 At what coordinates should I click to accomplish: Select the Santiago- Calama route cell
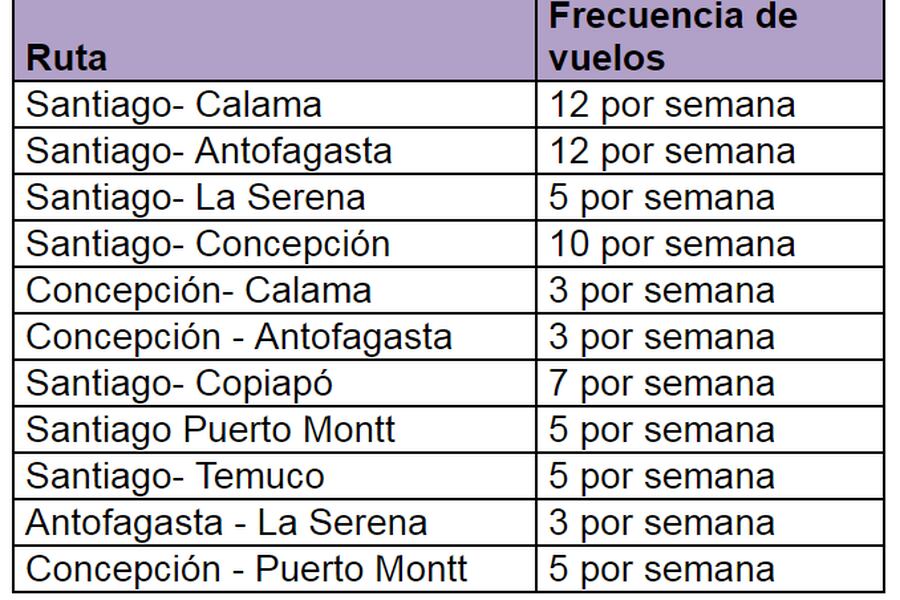pyautogui.click(x=274, y=104)
